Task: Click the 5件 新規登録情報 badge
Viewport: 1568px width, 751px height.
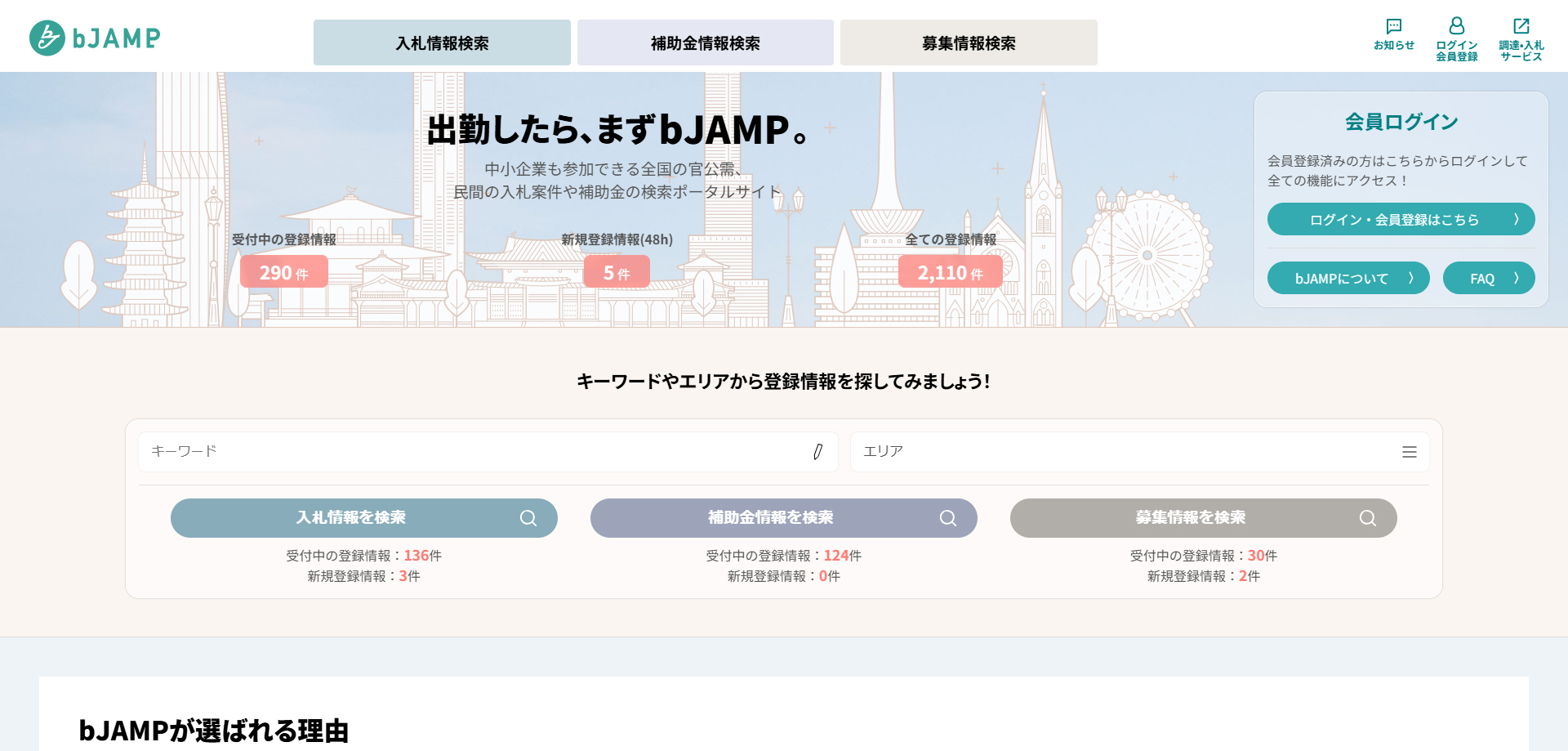Action: 617,271
